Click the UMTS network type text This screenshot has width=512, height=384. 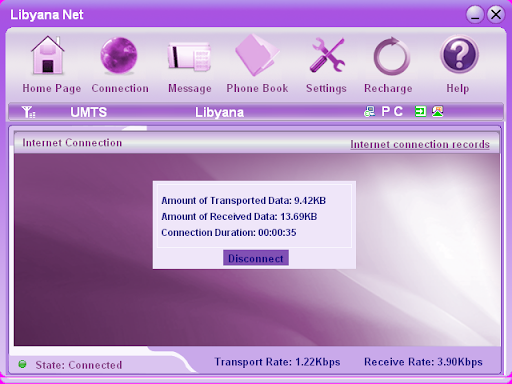pos(88,112)
